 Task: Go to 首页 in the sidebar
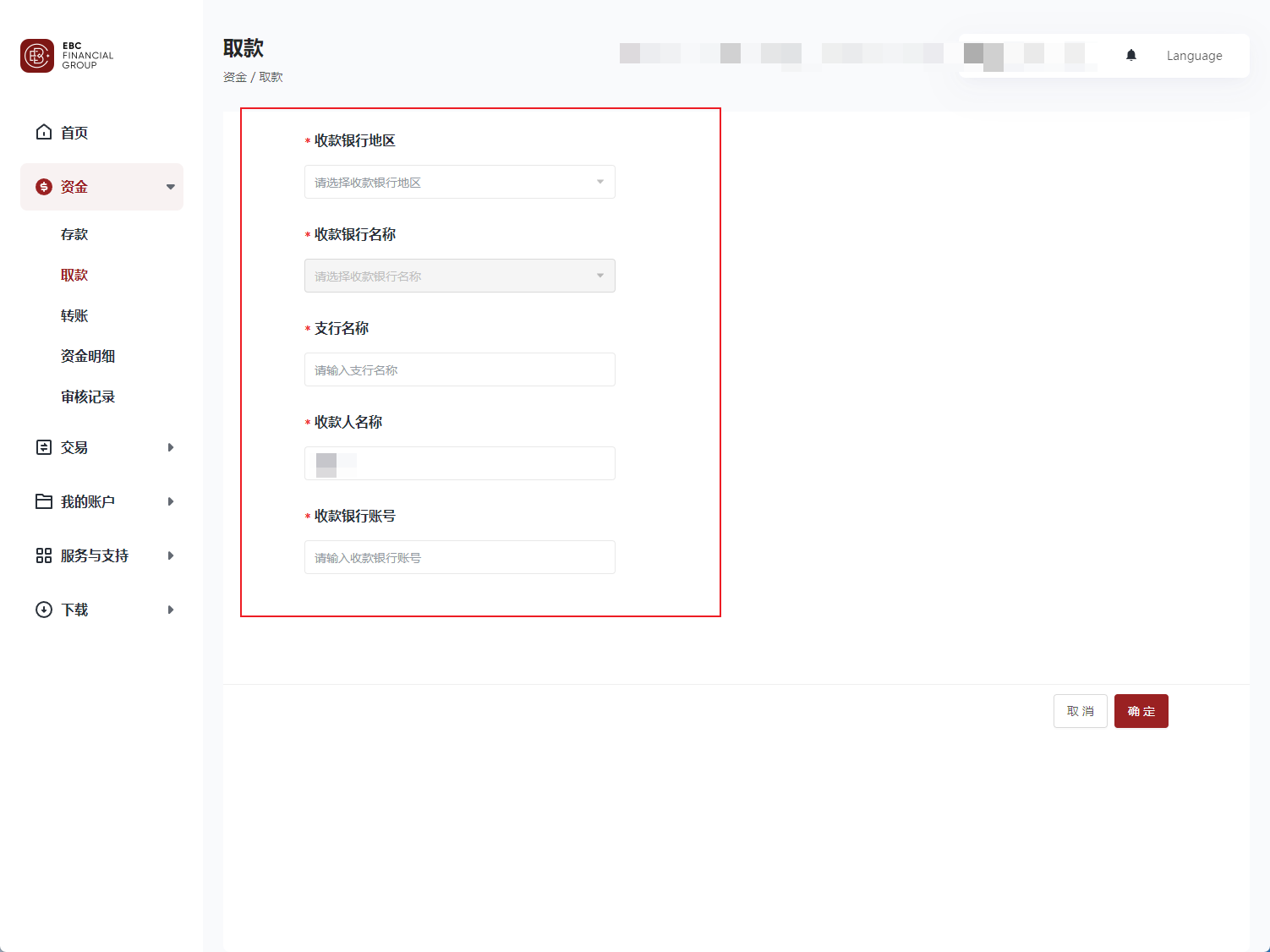tap(74, 133)
